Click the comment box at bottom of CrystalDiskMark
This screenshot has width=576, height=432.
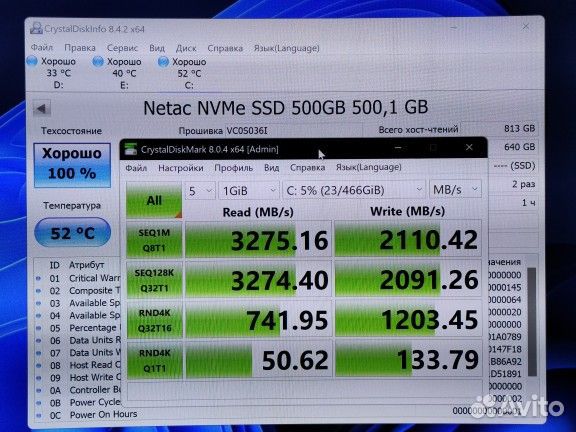pos(304,390)
